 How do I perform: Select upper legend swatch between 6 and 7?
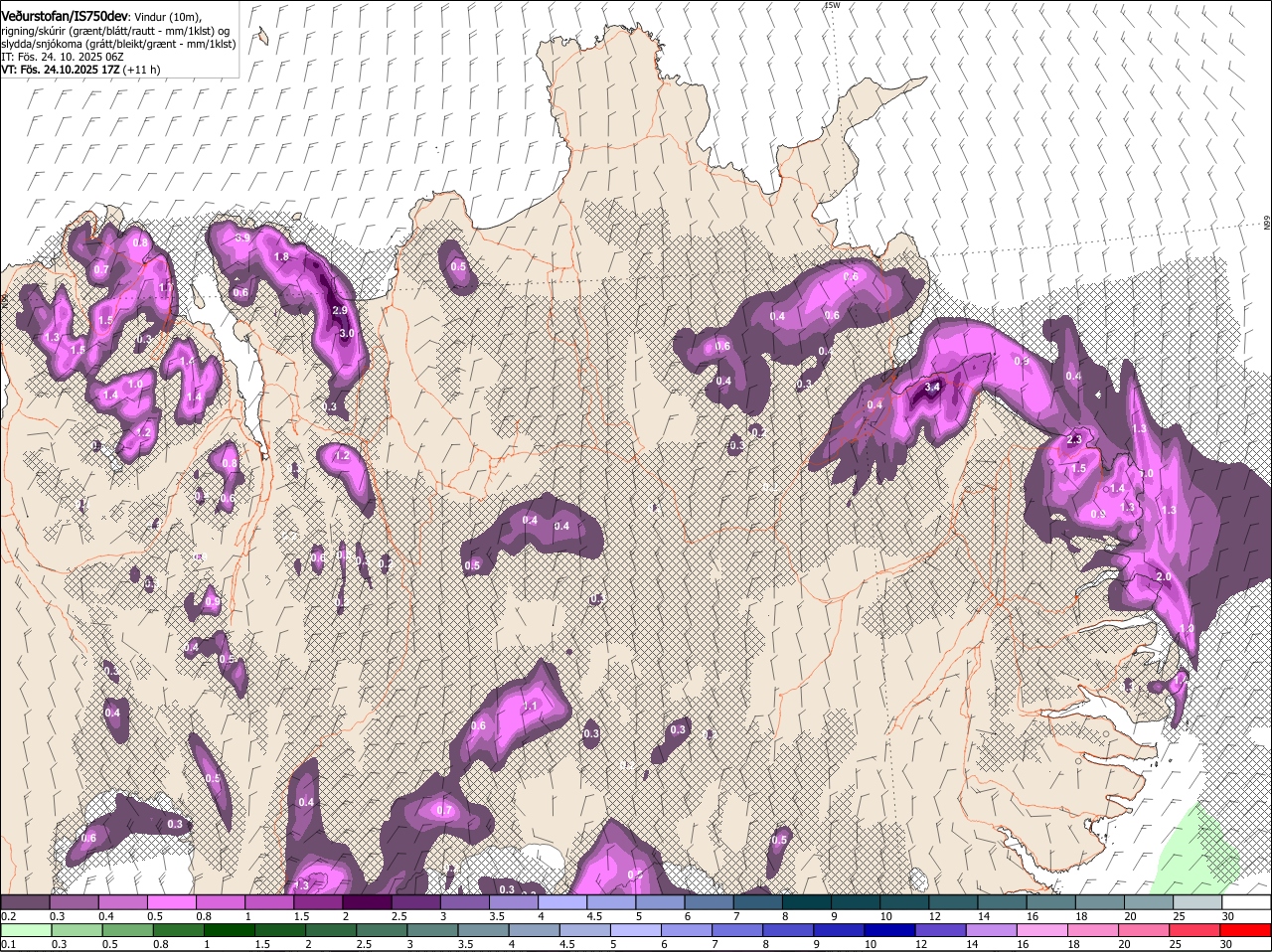tap(710, 902)
